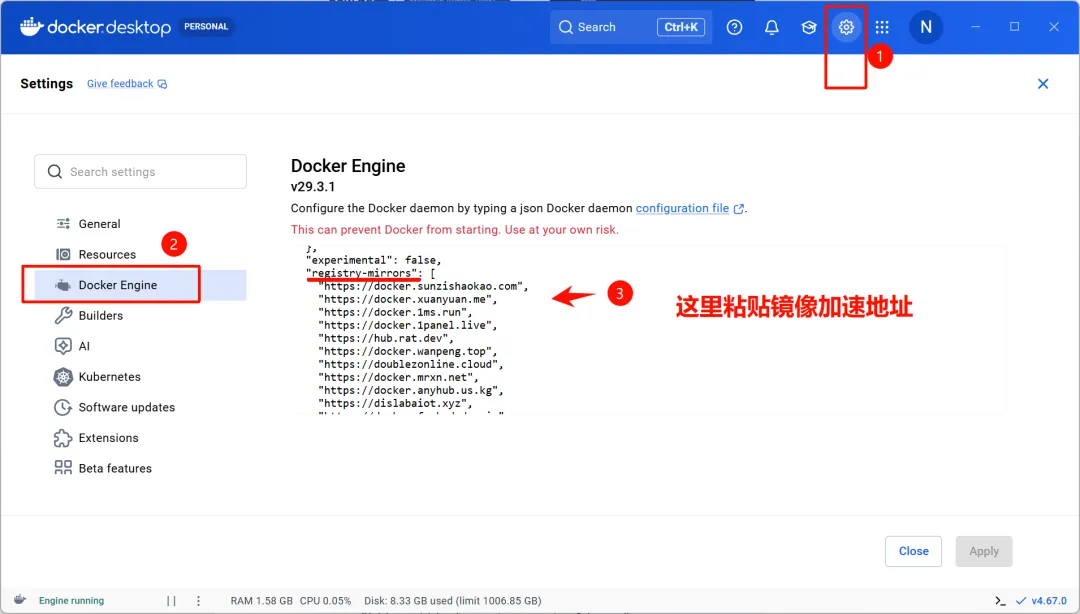Click the feedback external link icon
The image size is (1080, 614).
click(x=163, y=84)
